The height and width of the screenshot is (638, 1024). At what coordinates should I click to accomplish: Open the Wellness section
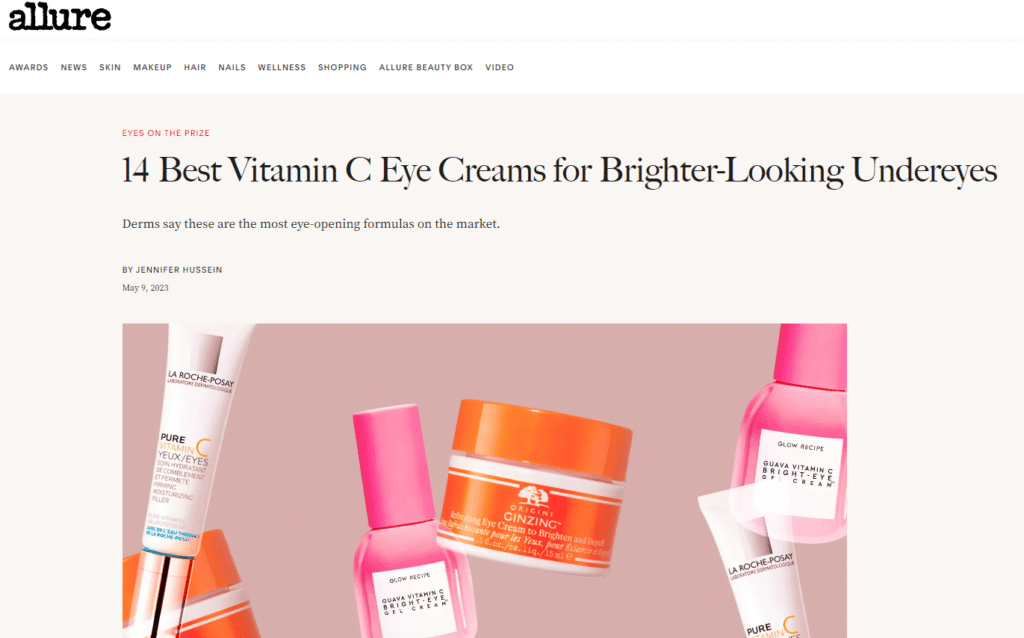[281, 67]
